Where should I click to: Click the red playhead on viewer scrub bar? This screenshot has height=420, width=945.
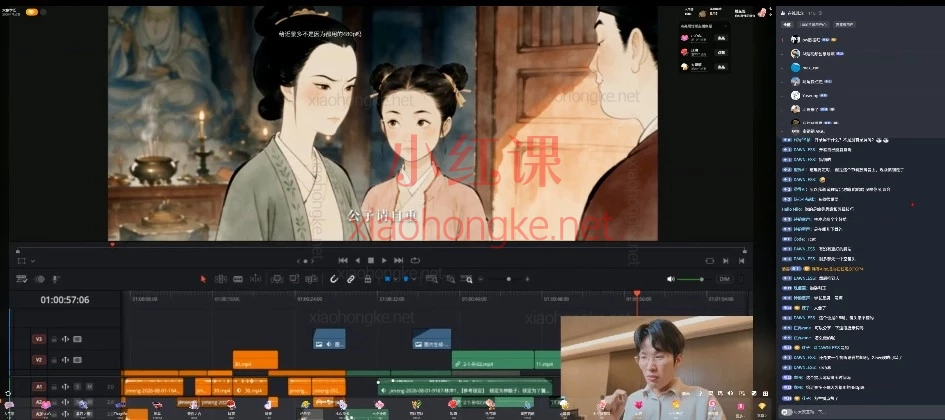pyautogui.click(x=112, y=245)
